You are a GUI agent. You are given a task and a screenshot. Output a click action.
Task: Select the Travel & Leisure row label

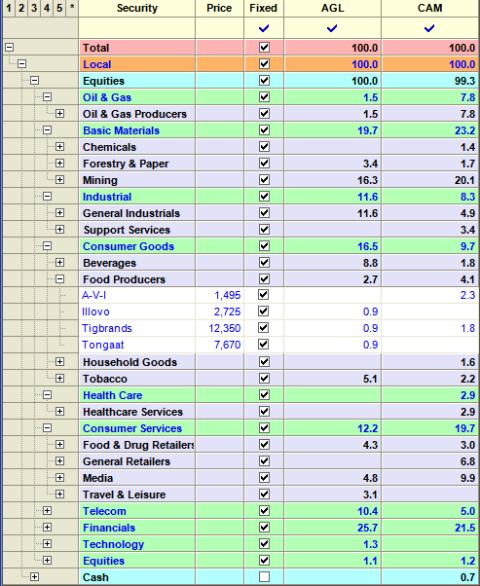(124, 494)
